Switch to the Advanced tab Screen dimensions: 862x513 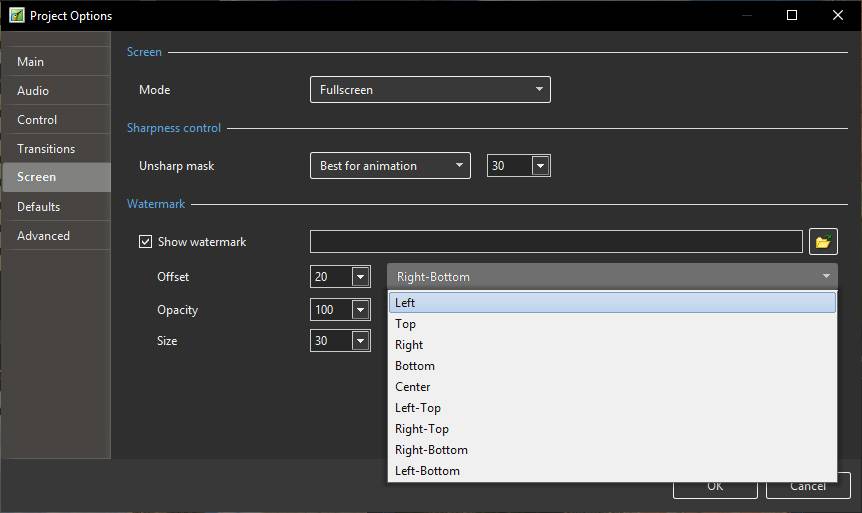pos(57,236)
